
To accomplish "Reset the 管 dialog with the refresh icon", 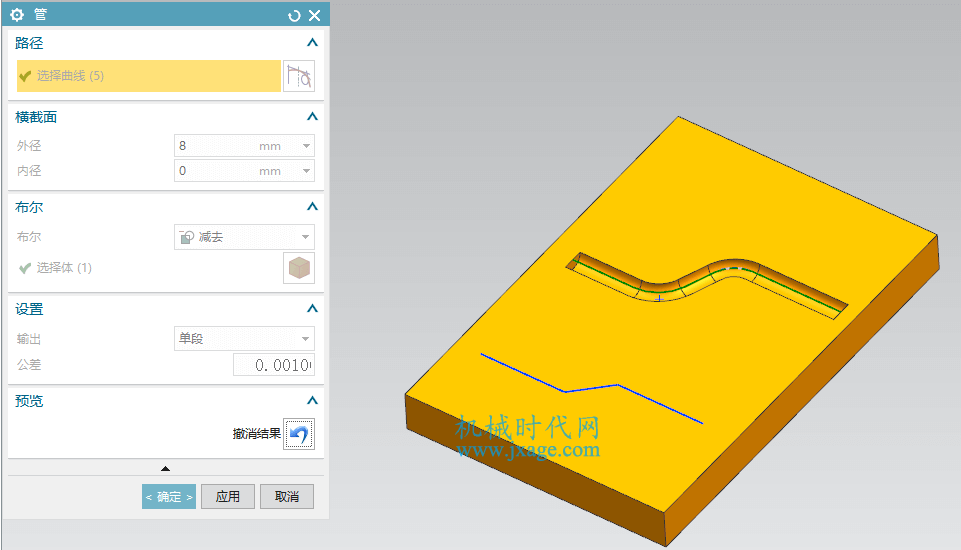I will pyautogui.click(x=294, y=16).
